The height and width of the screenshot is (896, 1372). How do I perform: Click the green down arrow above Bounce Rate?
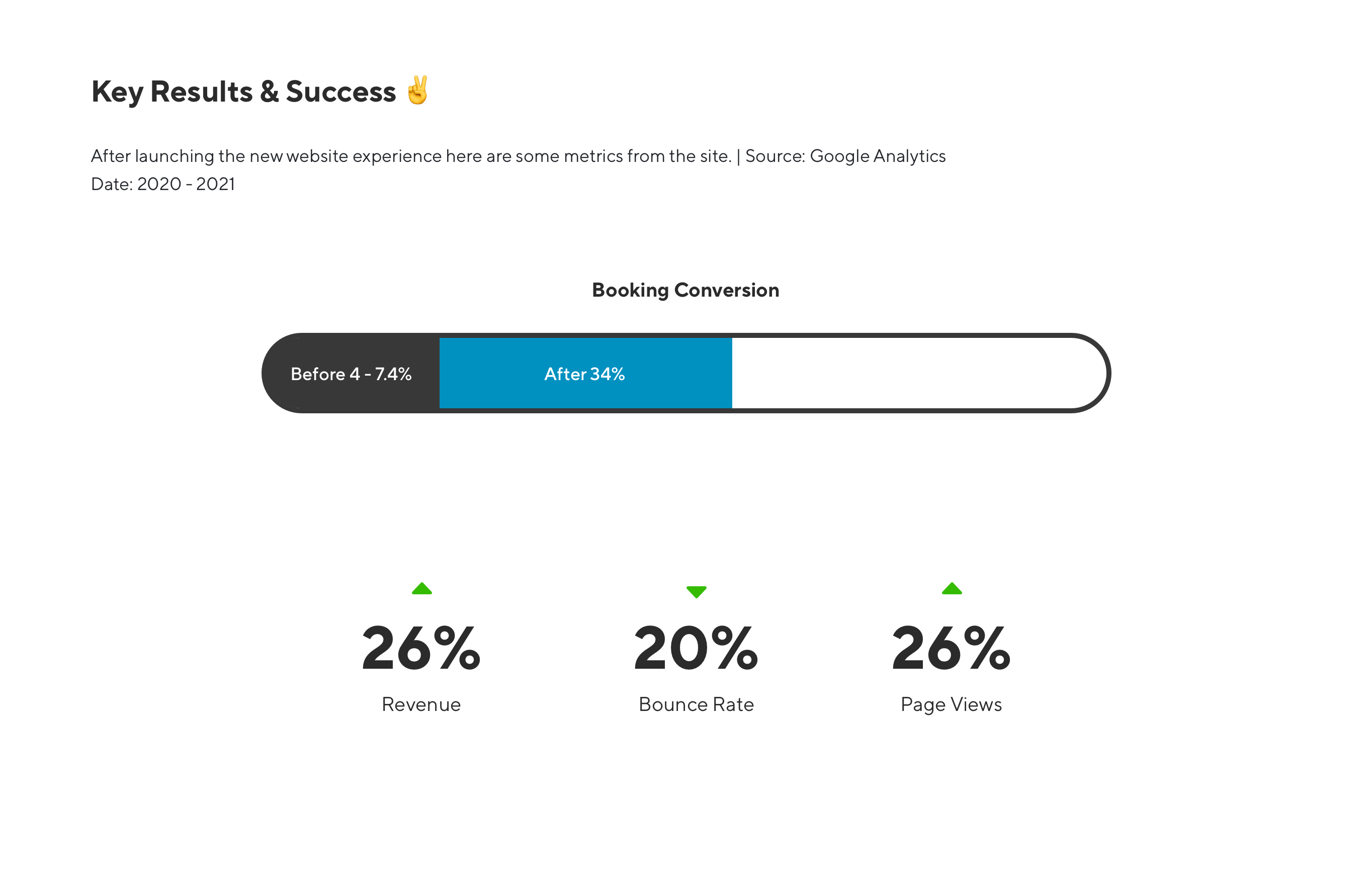697,592
